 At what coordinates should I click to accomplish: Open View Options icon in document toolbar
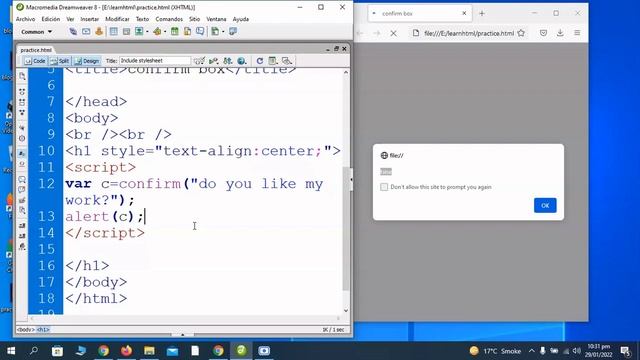tap(273, 61)
